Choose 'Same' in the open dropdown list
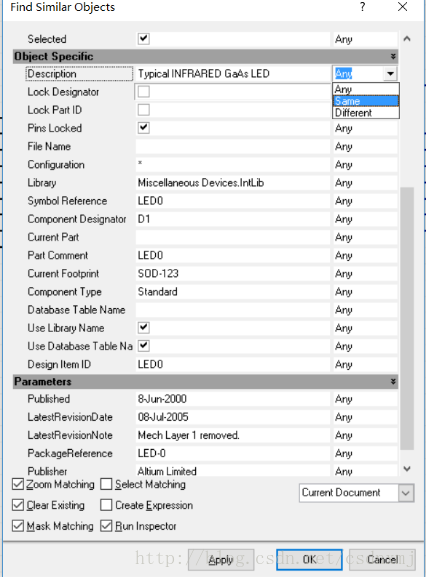 [x=366, y=101]
